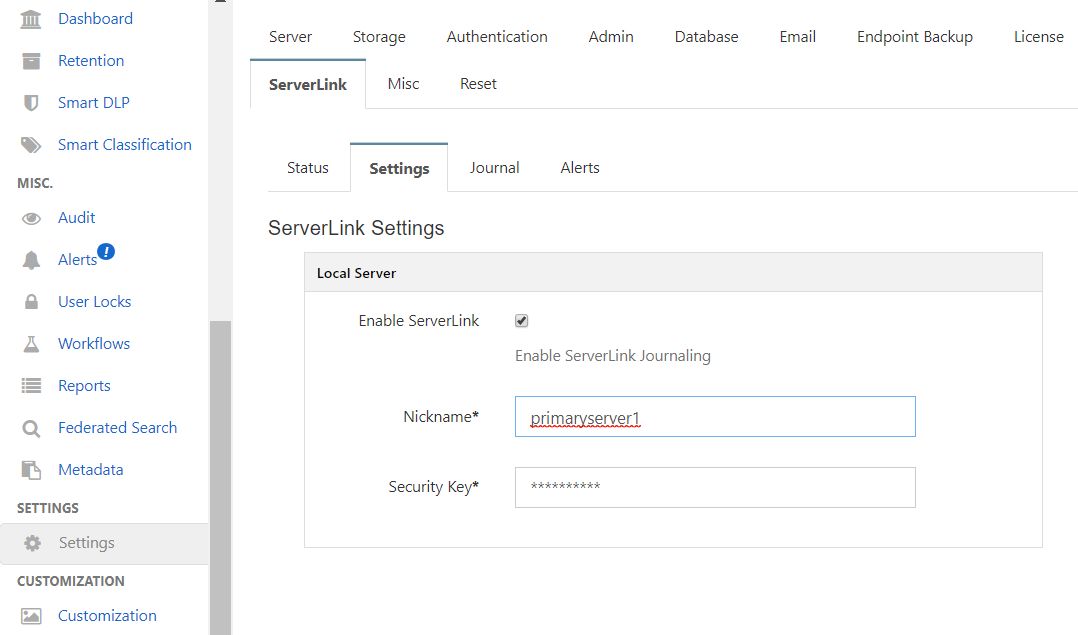Open the Alerts sidebar link
Image resolution: width=1078 pixels, height=635 pixels.
(x=77, y=259)
